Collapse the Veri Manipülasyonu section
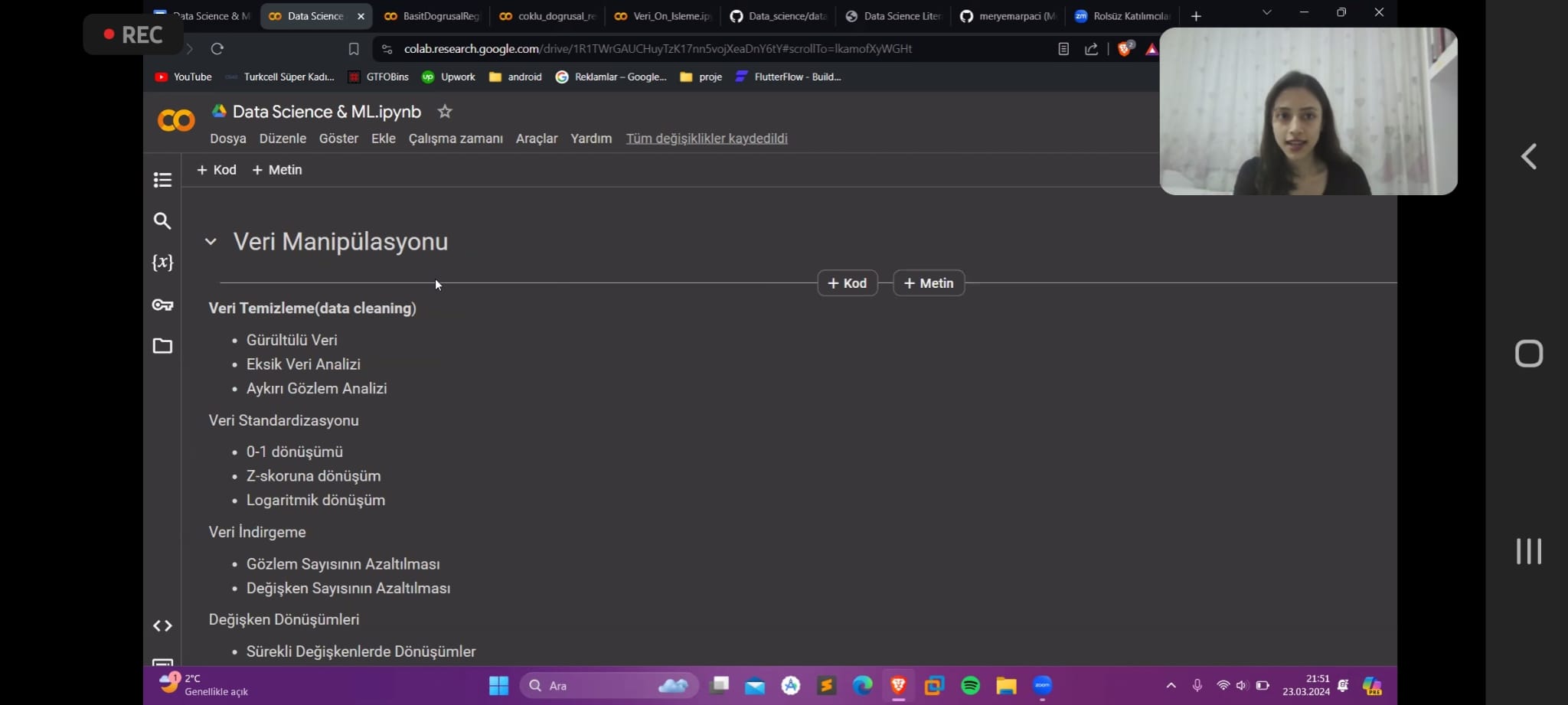 coord(211,242)
